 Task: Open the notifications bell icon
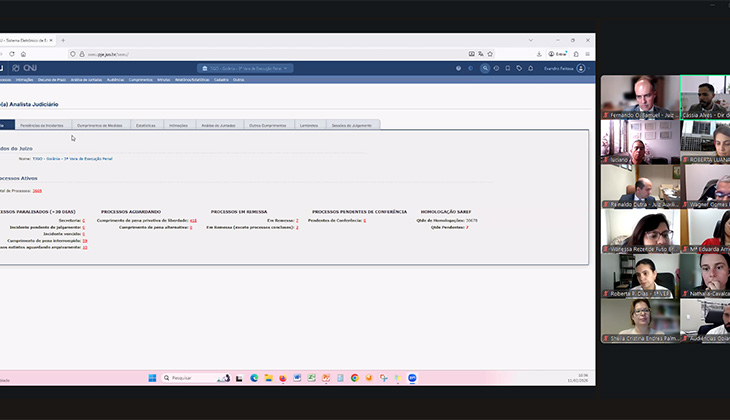click(x=531, y=68)
